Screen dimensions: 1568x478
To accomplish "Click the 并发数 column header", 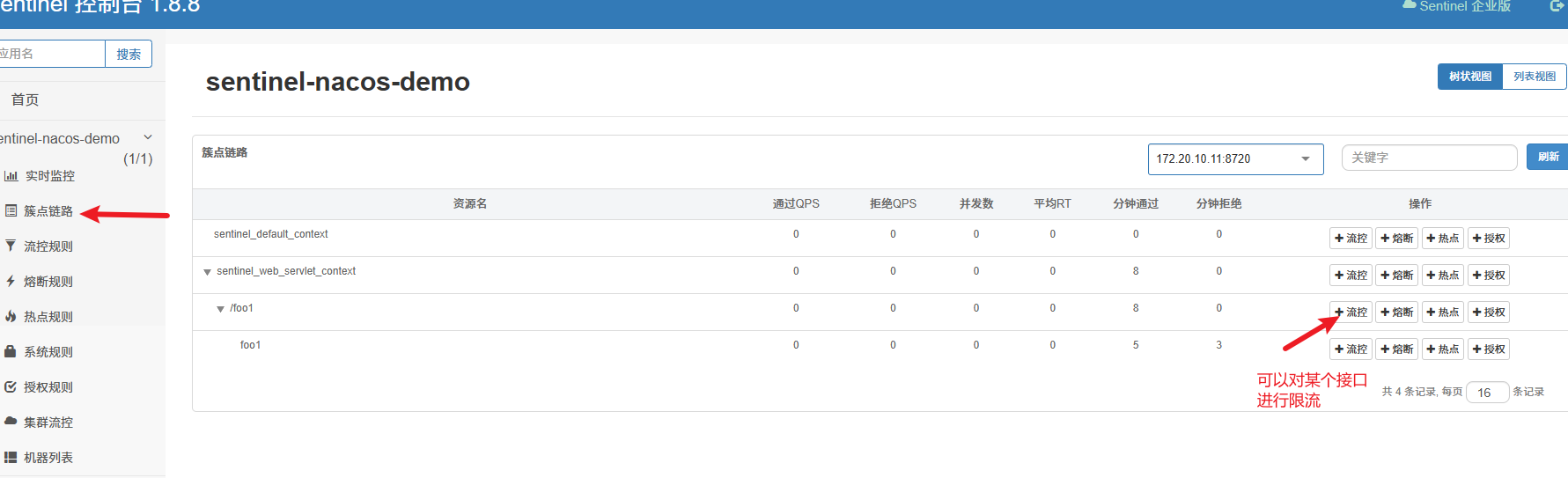I will [976, 204].
